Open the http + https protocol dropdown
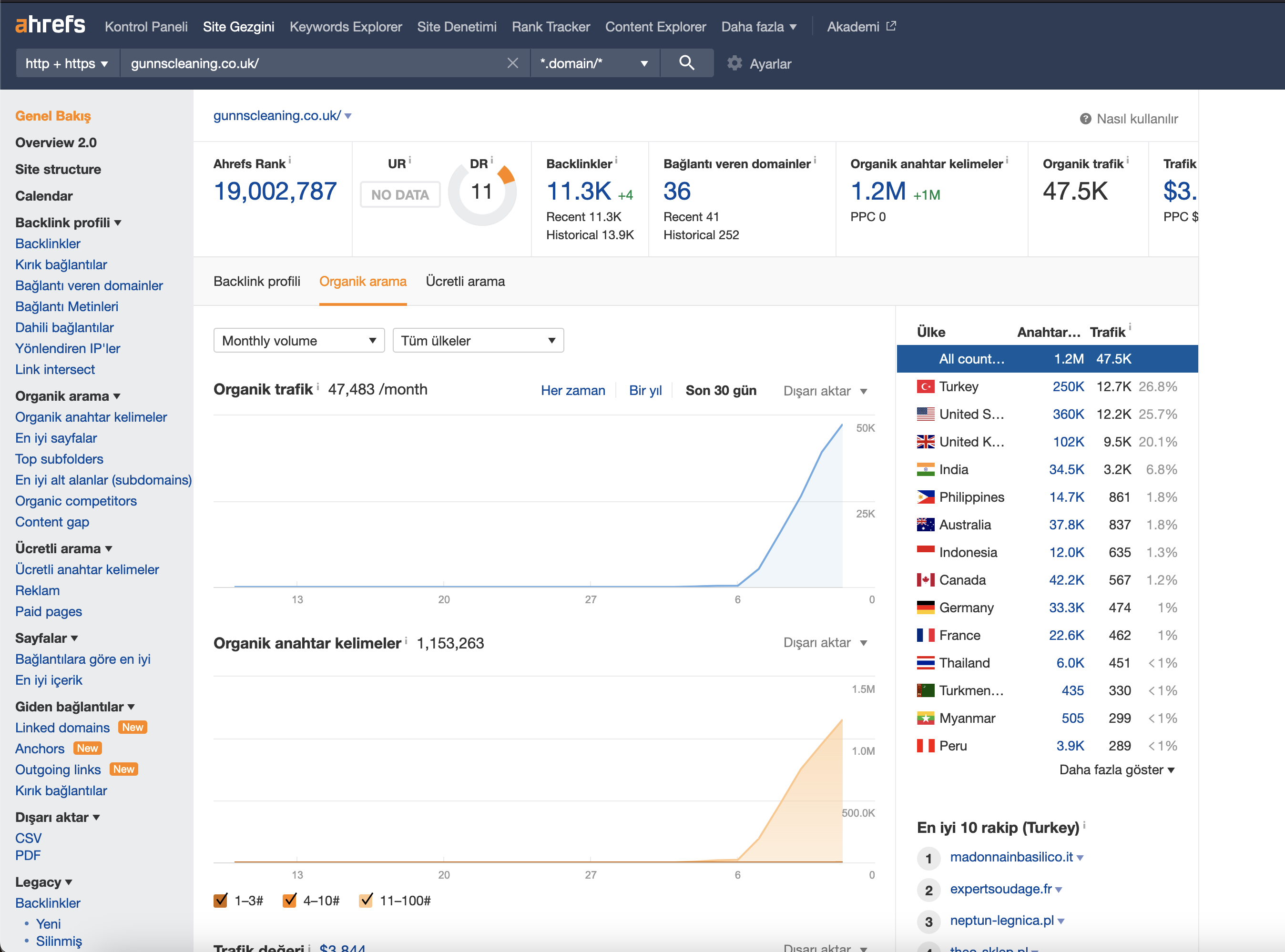The image size is (1285, 952). pyautogui.click(x=67, y=63)
